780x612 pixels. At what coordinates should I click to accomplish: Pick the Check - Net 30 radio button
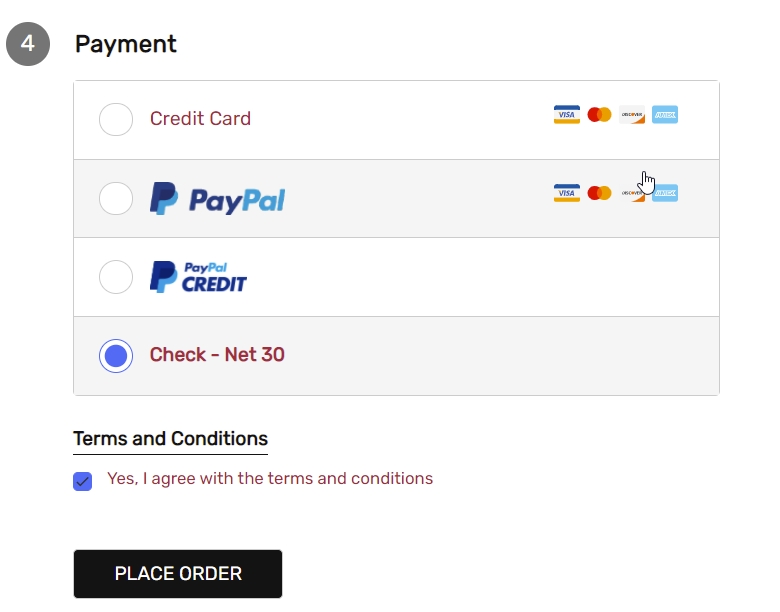[116, 355]
